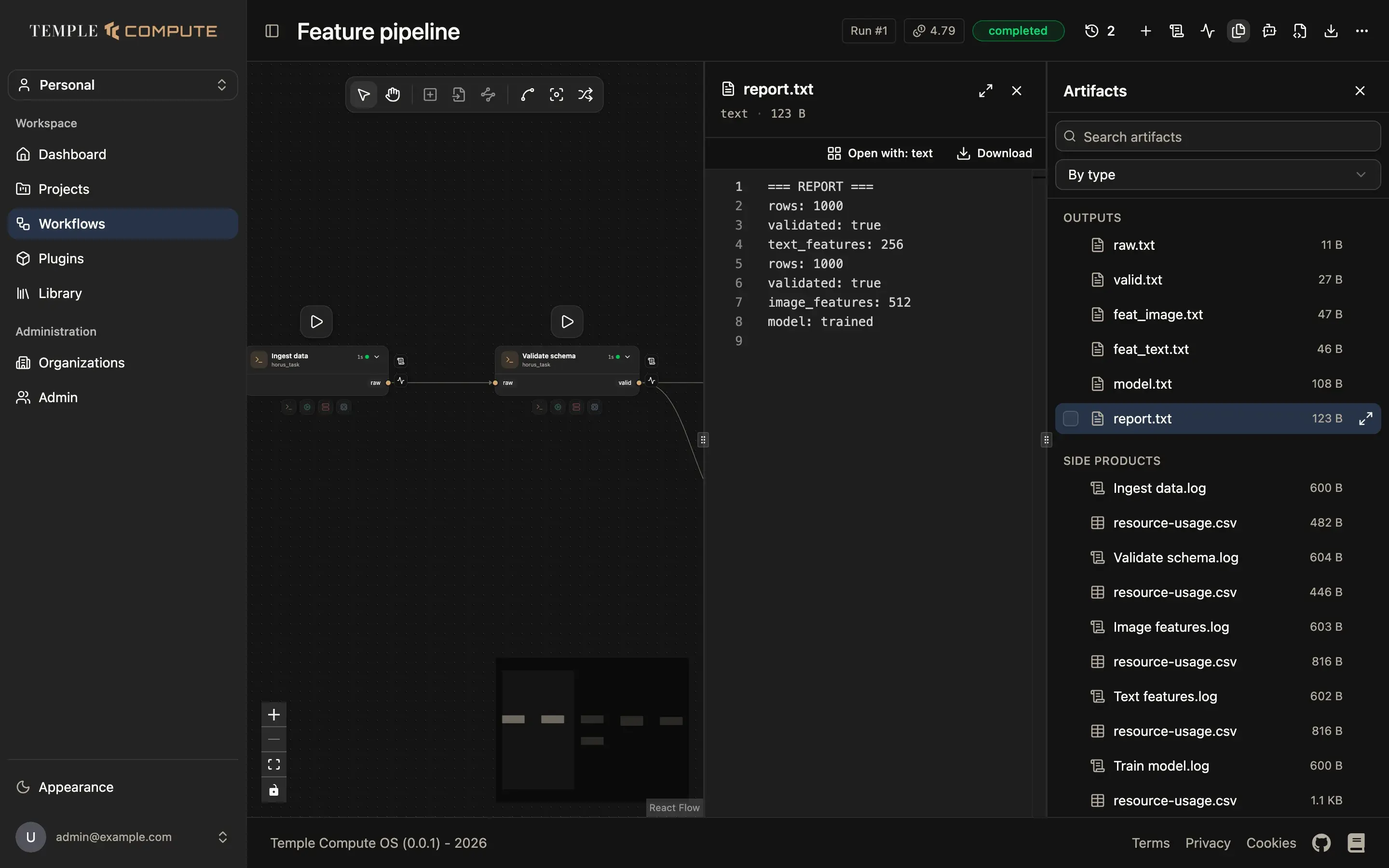Download report.txt from viewer

(x=994, y=153)
